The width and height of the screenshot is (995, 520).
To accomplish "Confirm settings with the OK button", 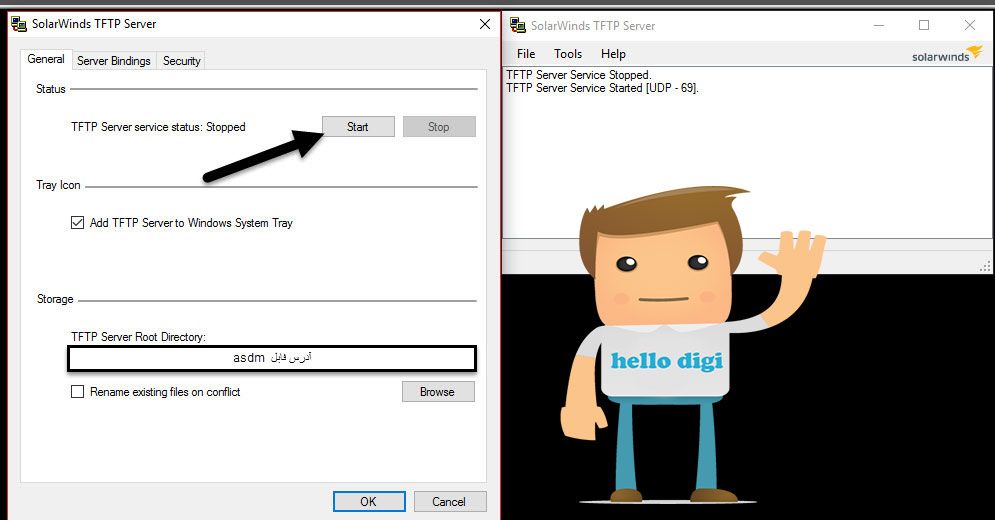I will tap(369, 502).
